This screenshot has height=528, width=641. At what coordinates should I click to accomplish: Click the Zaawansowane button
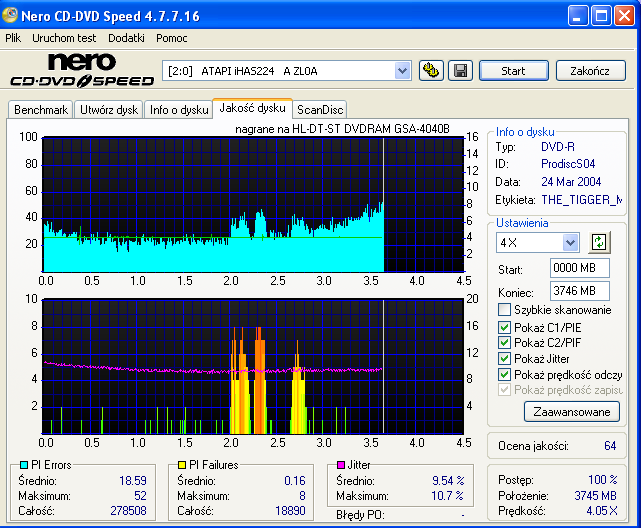point(572,412)
